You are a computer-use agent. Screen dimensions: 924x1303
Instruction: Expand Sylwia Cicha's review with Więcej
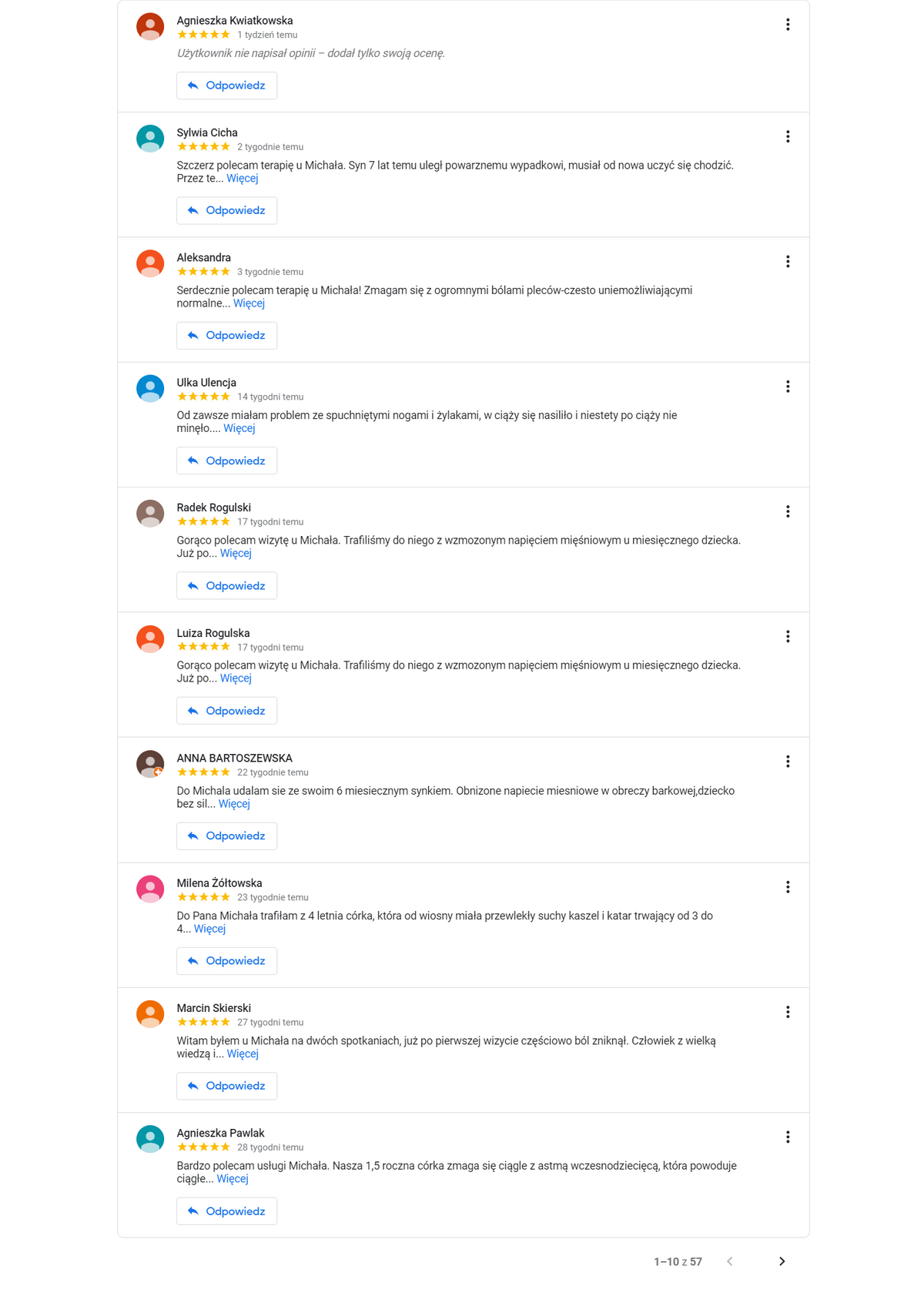[x=242, y=179]
